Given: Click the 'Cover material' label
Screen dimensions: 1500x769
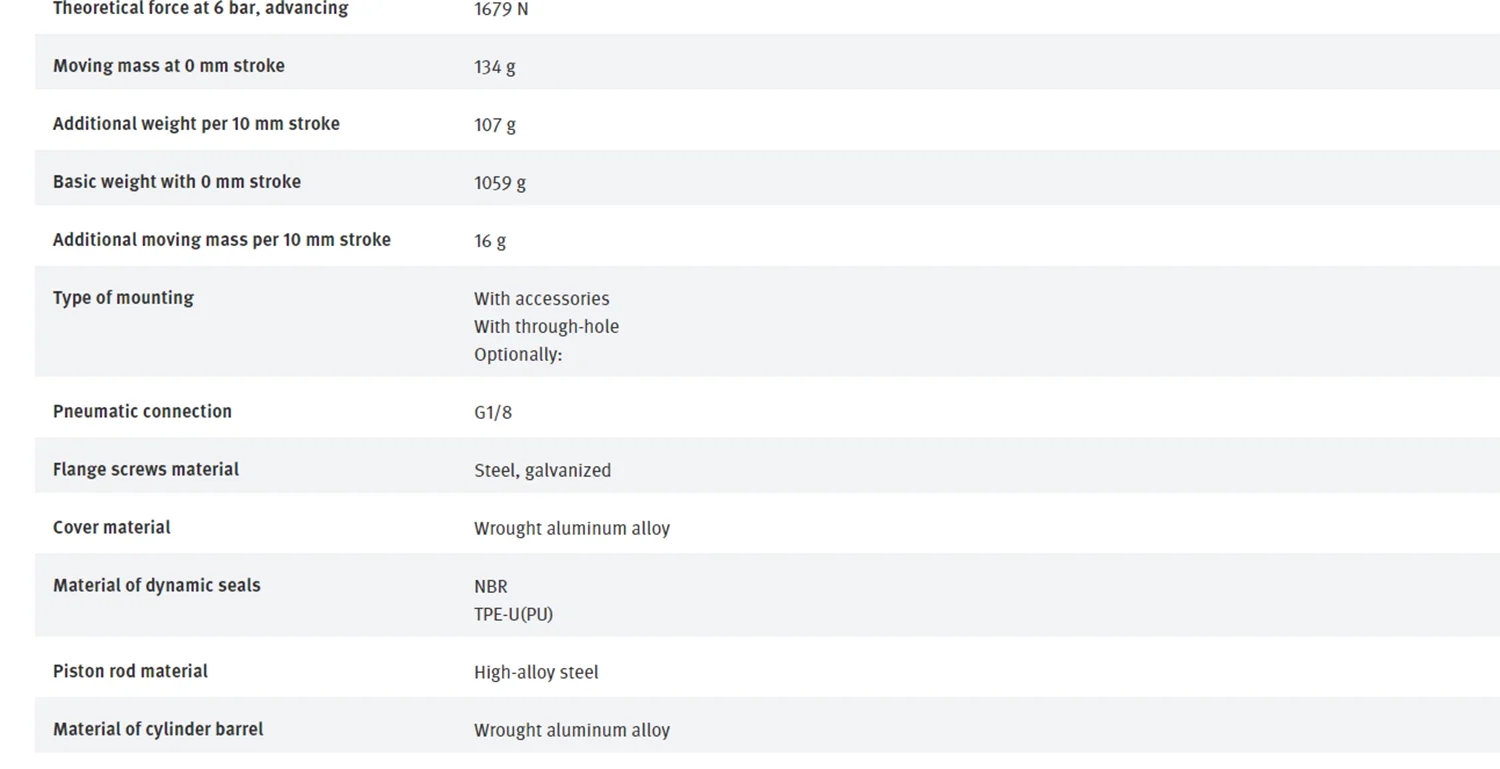Looking at the screenshot, I should click(x=111, y=528).
